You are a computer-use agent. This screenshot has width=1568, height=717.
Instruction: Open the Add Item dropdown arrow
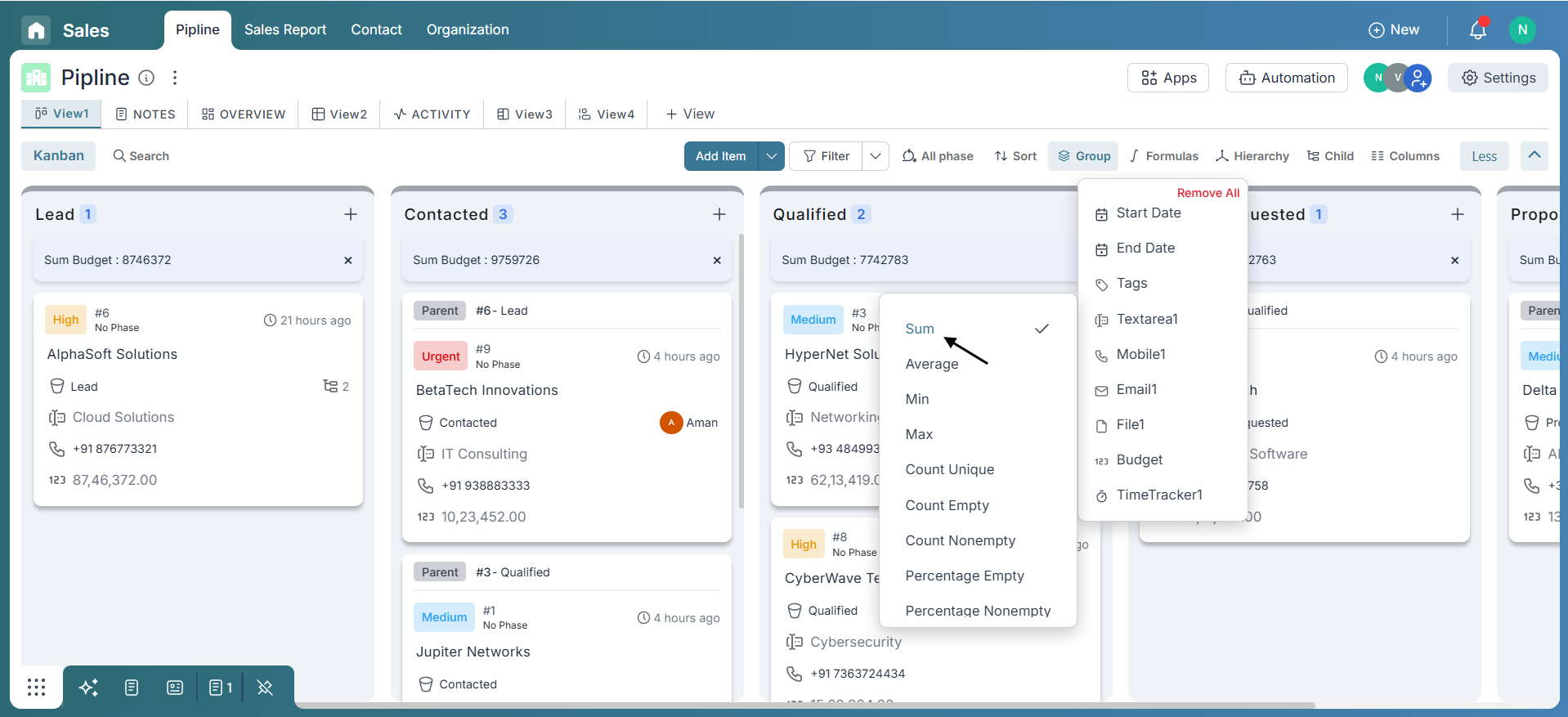click(772, 156)
